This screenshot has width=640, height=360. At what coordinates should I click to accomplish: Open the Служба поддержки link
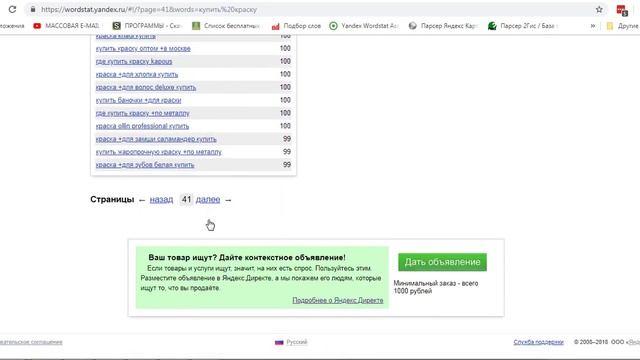tap(538, 342)
